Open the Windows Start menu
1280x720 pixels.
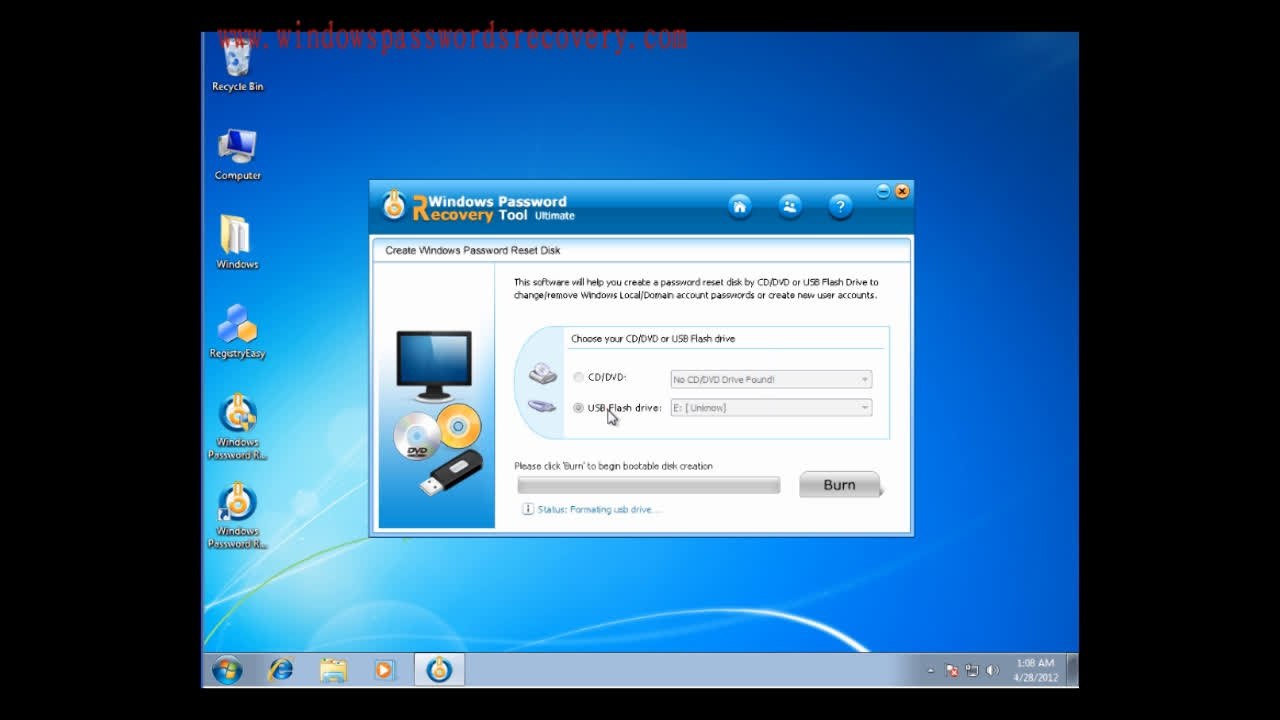(227, 670)
